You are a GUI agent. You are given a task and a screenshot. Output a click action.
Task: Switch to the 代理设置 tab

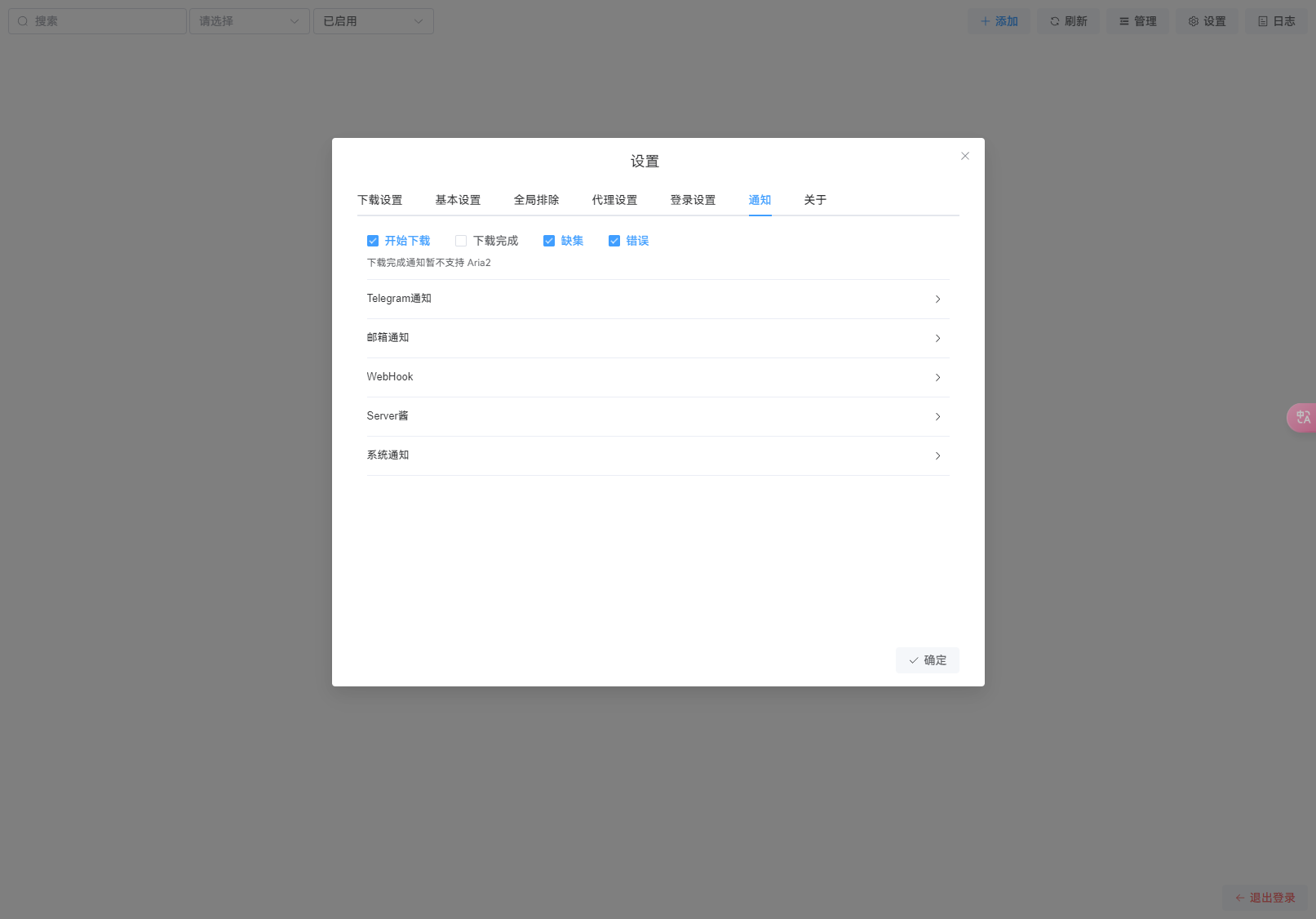pos(615,200)
